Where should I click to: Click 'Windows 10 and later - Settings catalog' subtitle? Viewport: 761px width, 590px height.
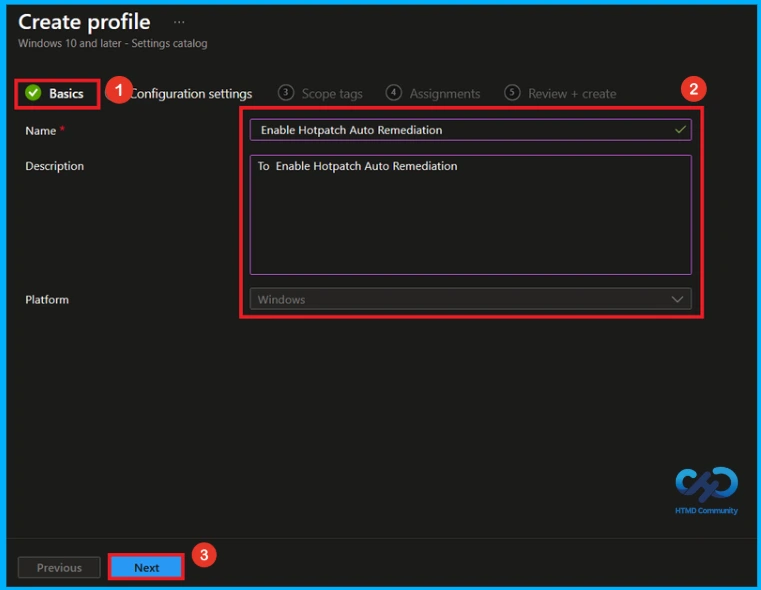pos(113,43)
